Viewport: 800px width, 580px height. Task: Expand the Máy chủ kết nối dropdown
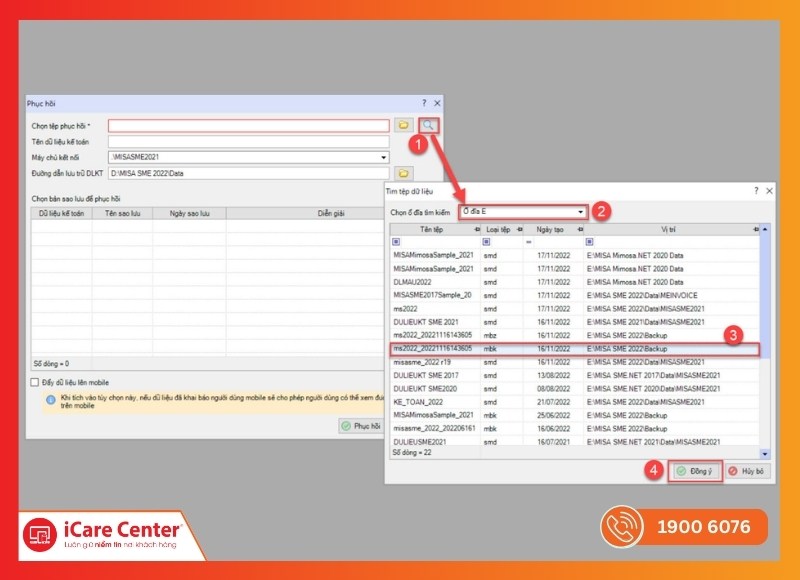pyautogui.click(x=384, y=157)
